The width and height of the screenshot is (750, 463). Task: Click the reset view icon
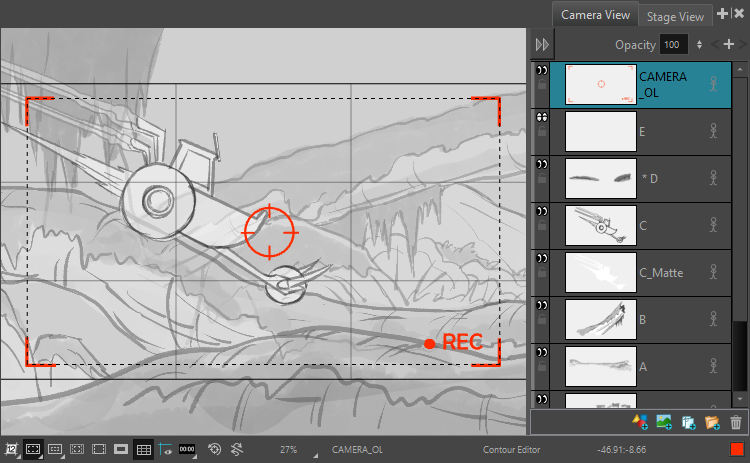[x=214, y=450]
